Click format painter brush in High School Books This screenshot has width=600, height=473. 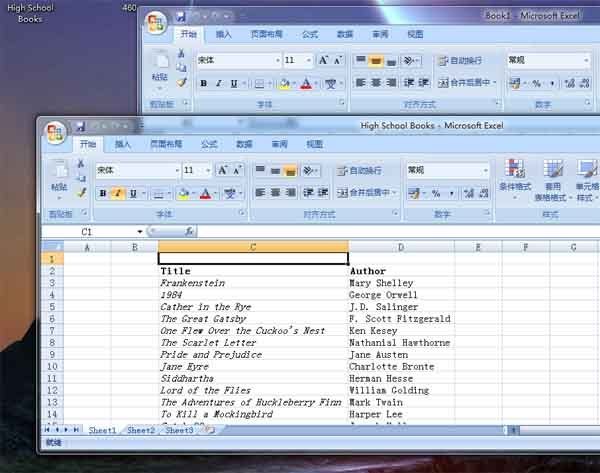tap(81, 192)
